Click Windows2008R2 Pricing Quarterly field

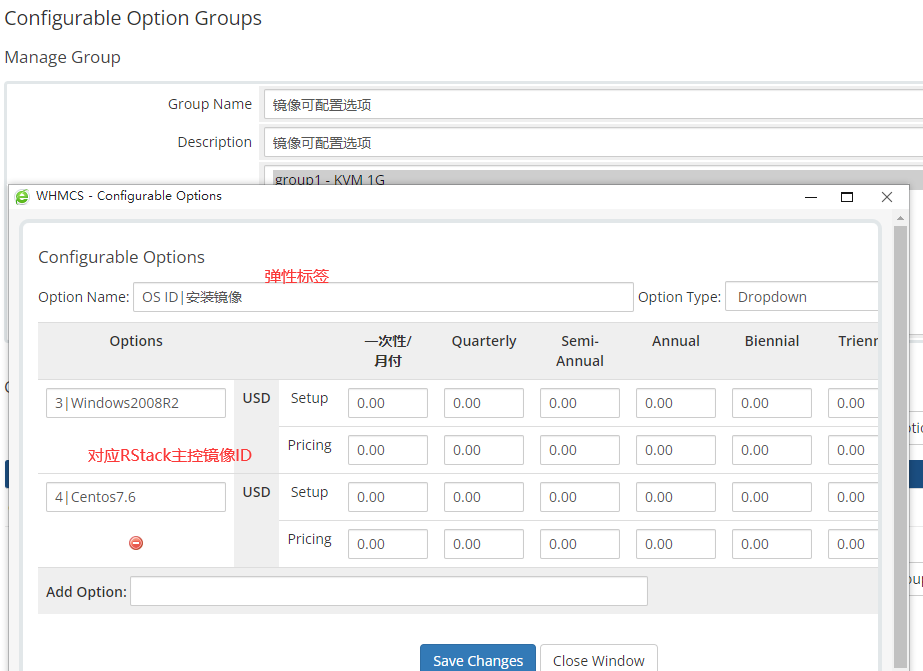[x=484, y=450]
